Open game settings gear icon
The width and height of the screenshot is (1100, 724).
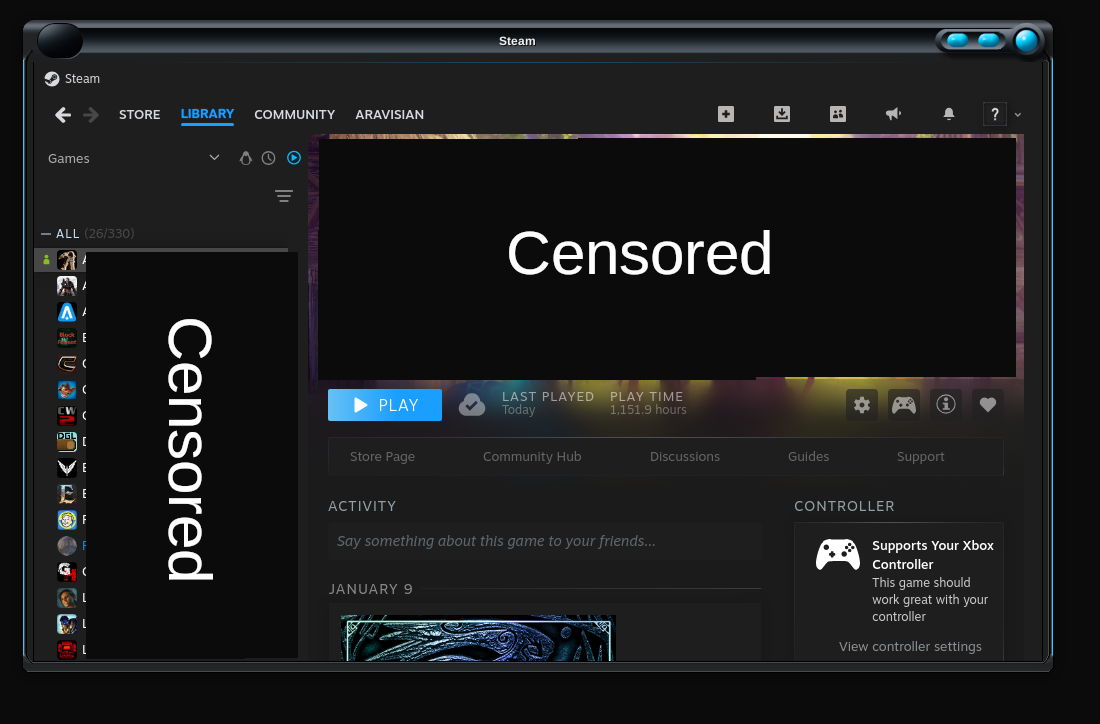[862, 405]
